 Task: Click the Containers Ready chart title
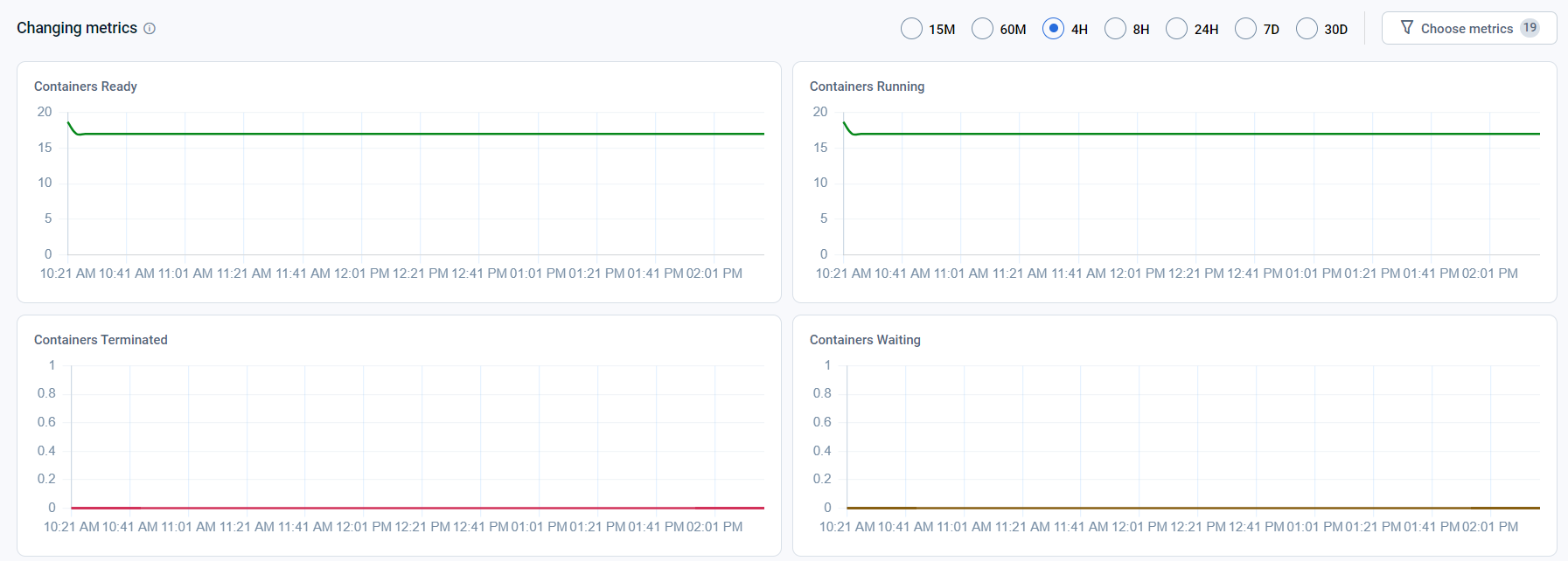pyautogui.click(x=86, y=87)
